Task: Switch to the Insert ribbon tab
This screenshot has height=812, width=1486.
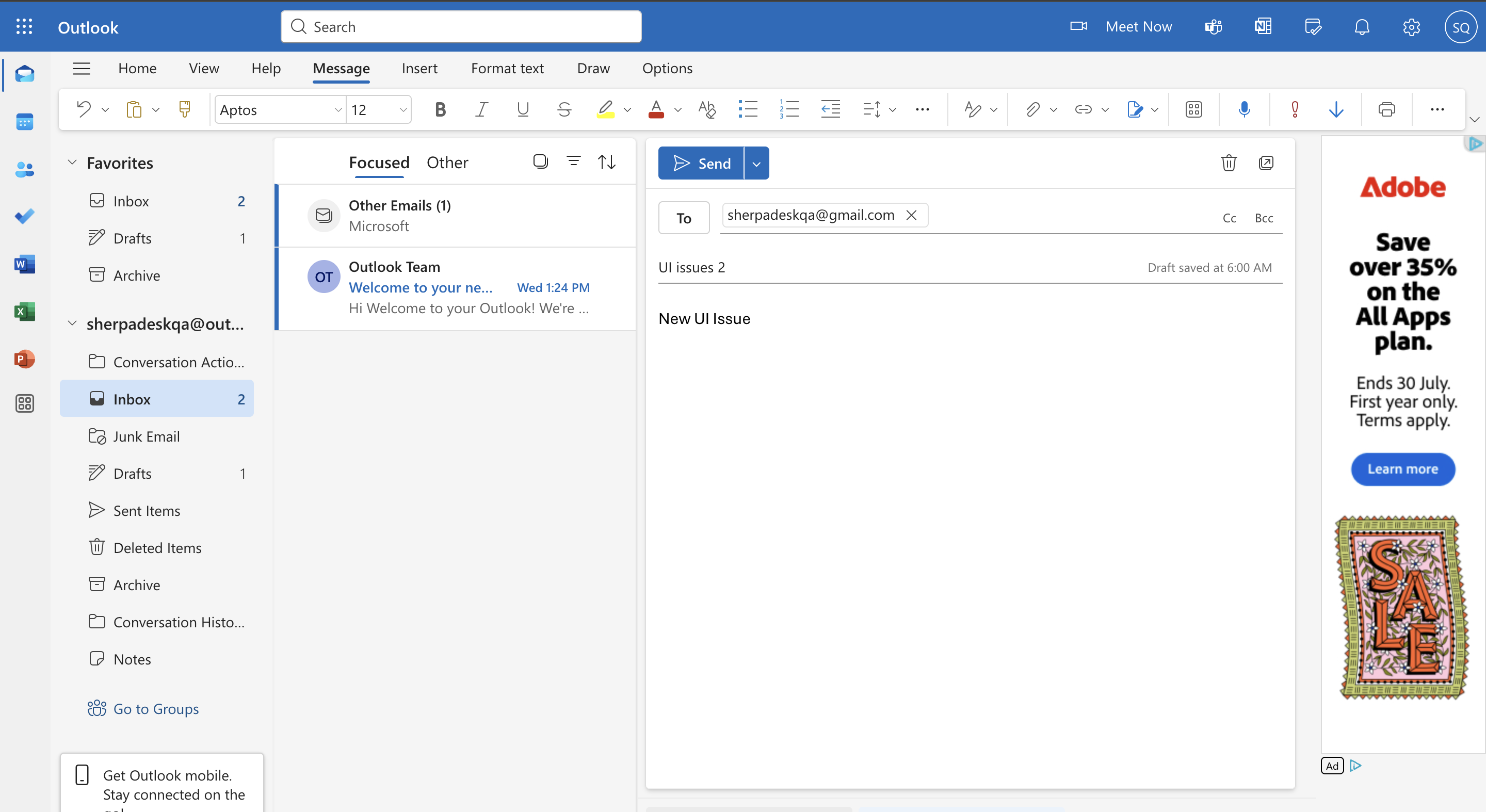Action: (x=419, y=68)
